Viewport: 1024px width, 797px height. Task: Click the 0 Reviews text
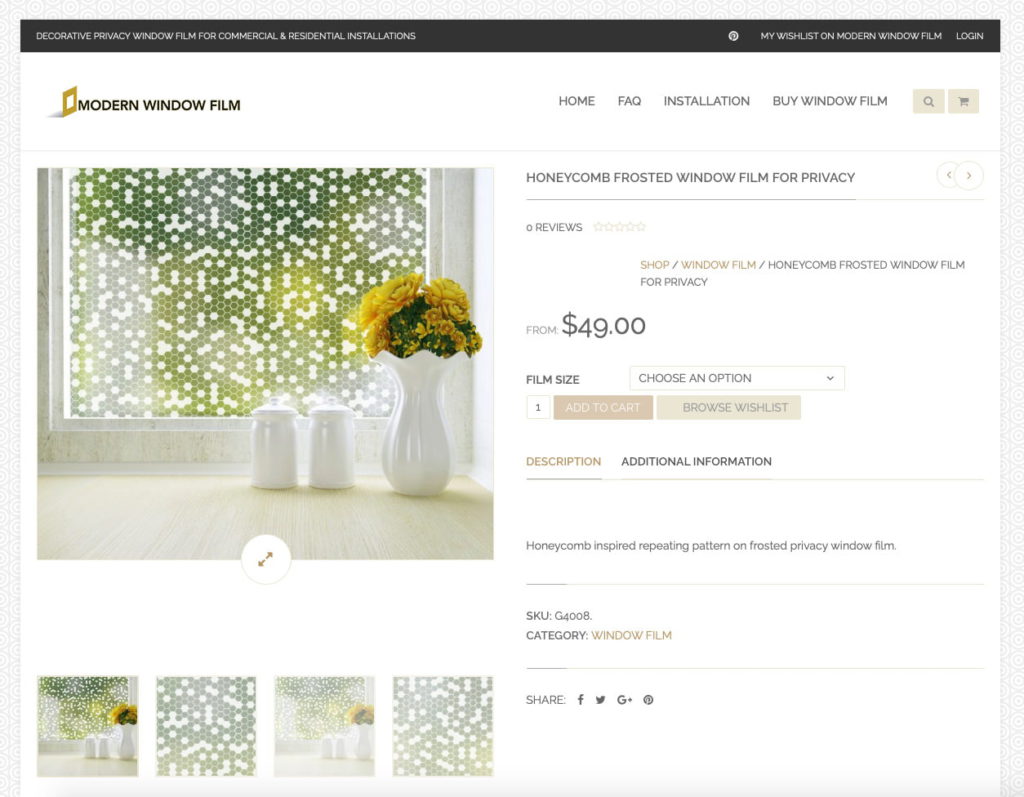tap(554, 227)
